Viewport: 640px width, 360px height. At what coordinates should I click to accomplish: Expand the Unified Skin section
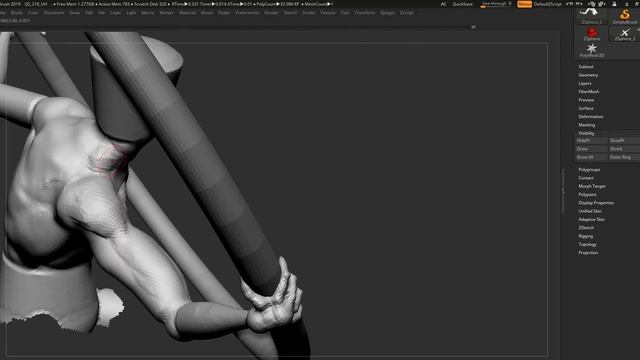tap(590, 211)
